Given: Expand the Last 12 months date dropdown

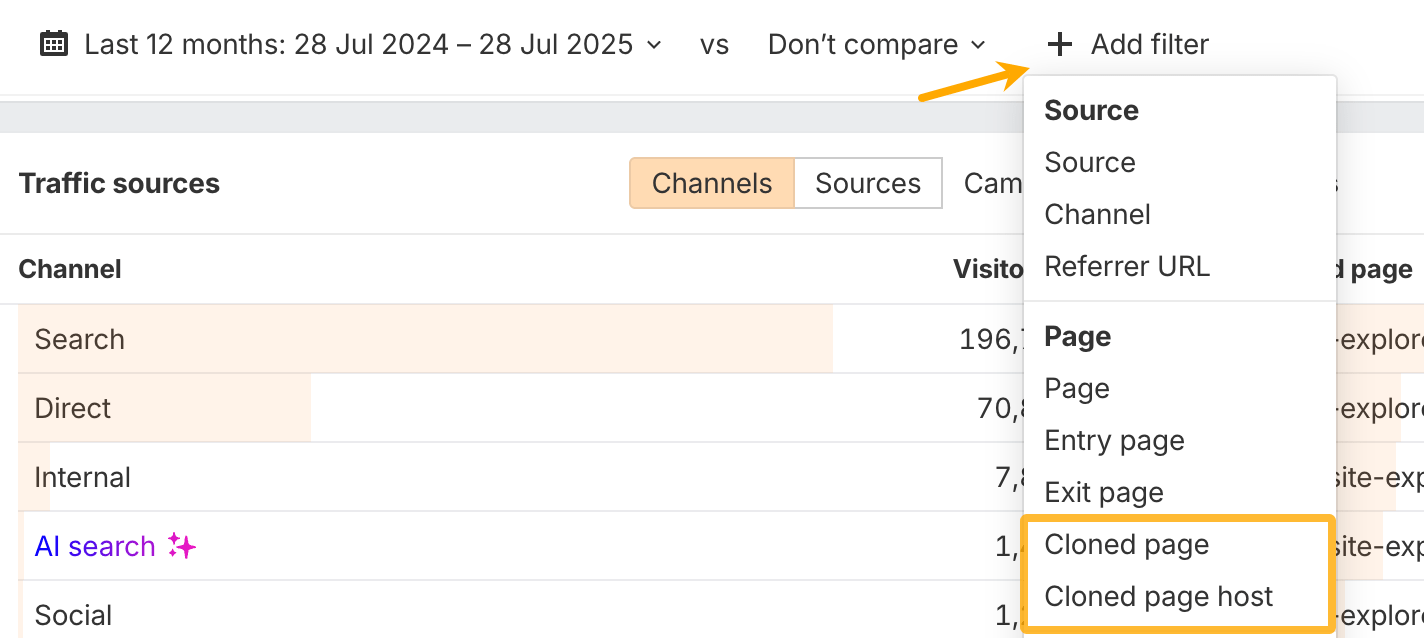Looking at the screenshot, I should tap(372, 44).
